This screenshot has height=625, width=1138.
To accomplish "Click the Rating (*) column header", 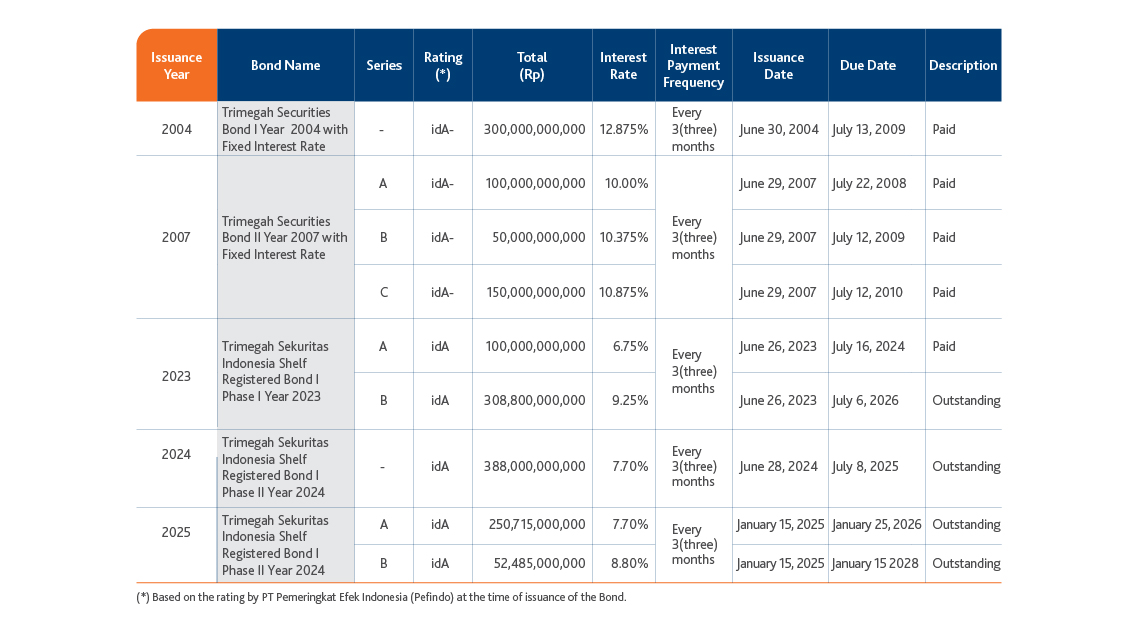I will click(x=443, y=65).
